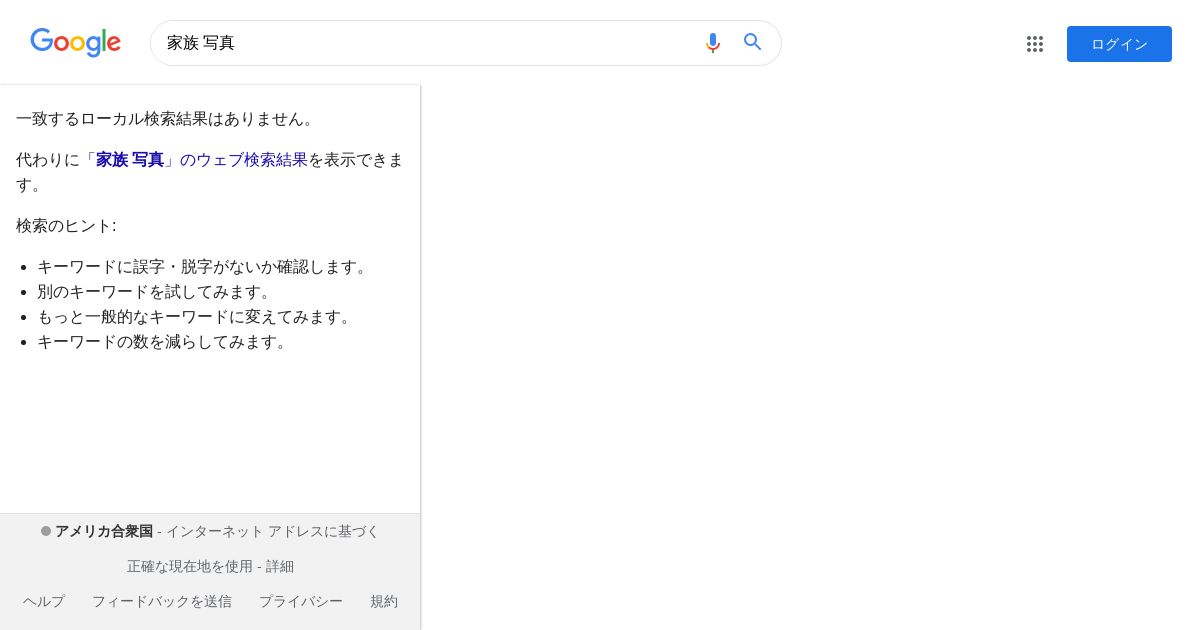
Task: Click the Google logo
Action: point(75,43)
